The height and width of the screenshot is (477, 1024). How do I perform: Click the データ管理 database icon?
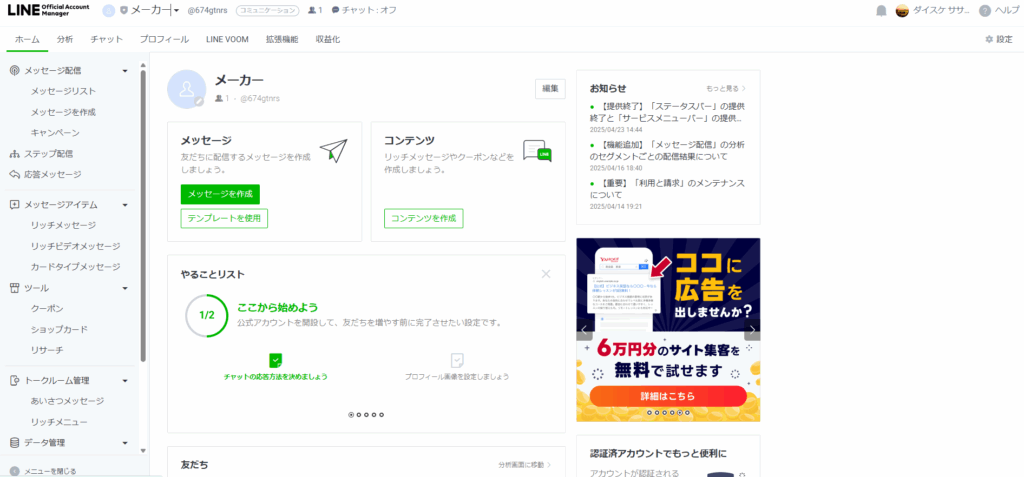coord(14,442)
